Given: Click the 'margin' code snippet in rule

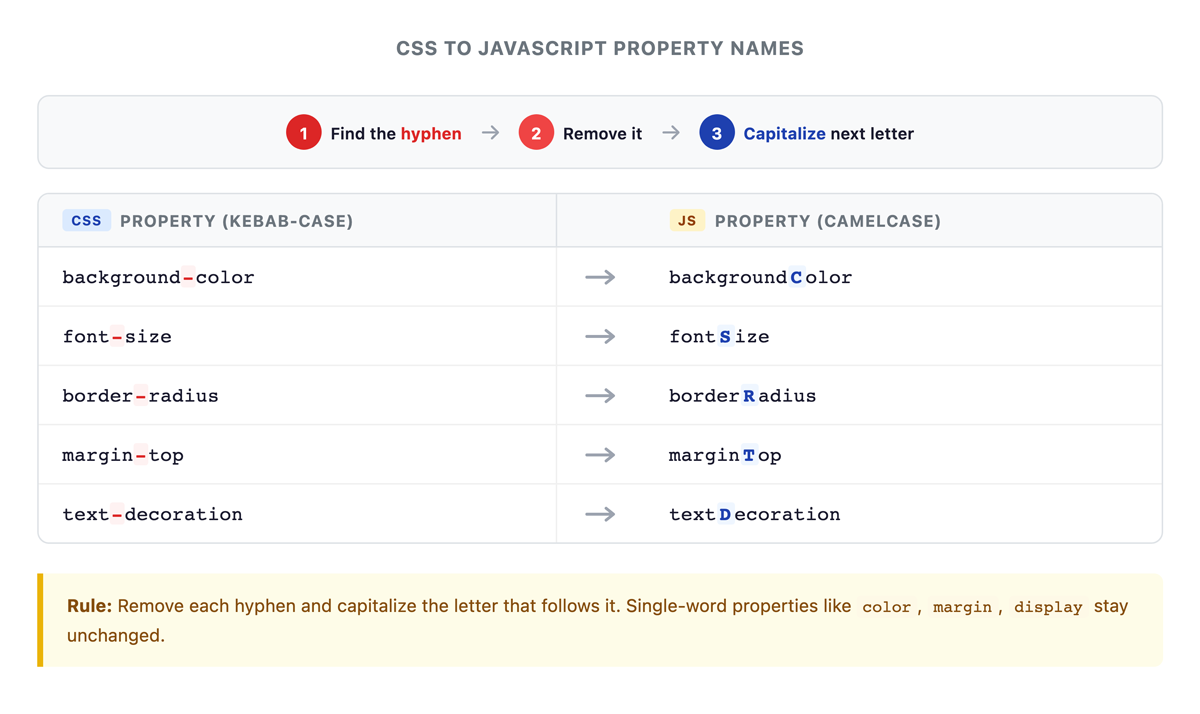Looking at the screenshot, I should click(962, 607).
